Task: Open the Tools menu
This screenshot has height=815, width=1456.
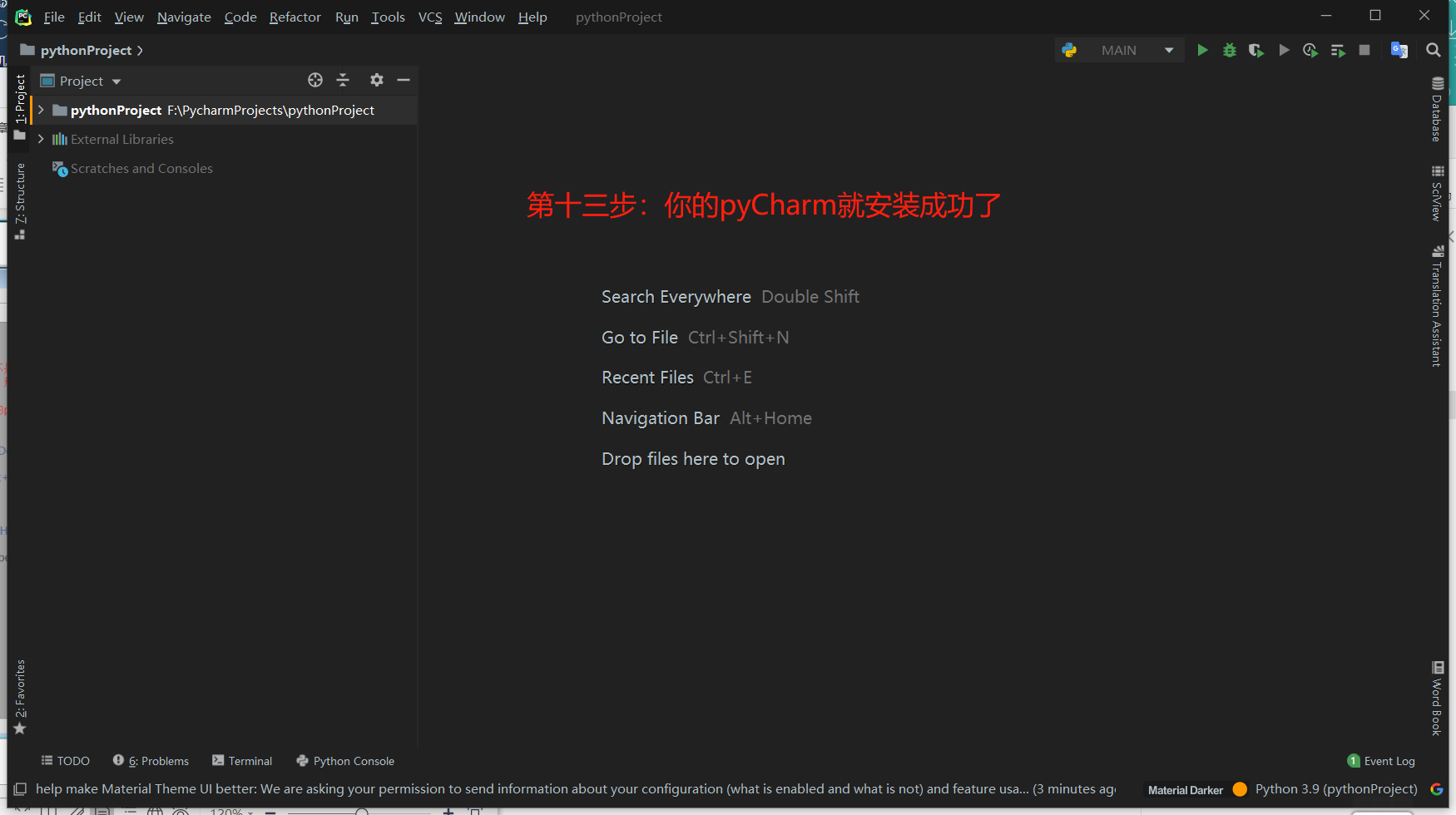Action: tap(388, 17)
